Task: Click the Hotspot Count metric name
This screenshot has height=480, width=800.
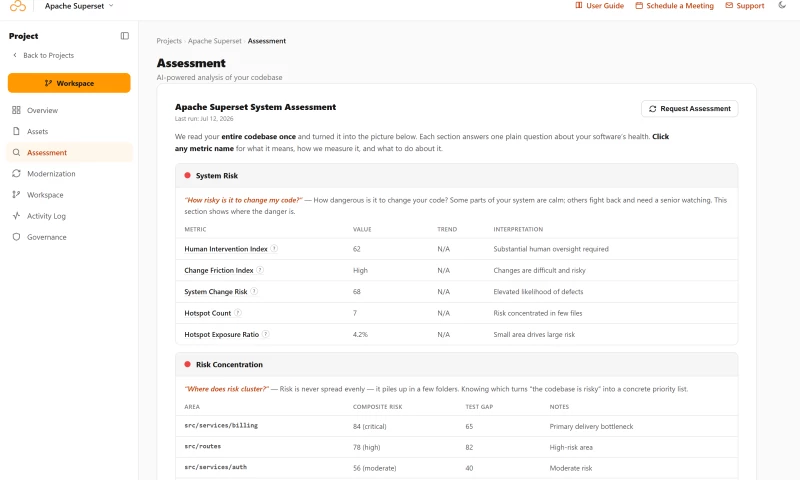Action: (x=208, y=313)
